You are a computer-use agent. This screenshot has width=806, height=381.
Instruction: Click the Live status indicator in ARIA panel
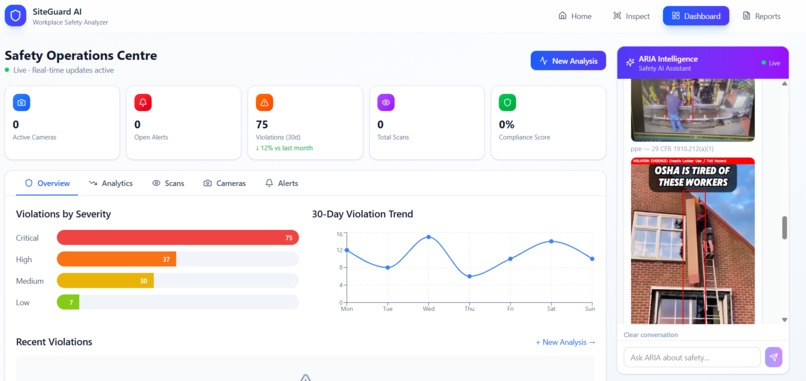pos(771,63)
